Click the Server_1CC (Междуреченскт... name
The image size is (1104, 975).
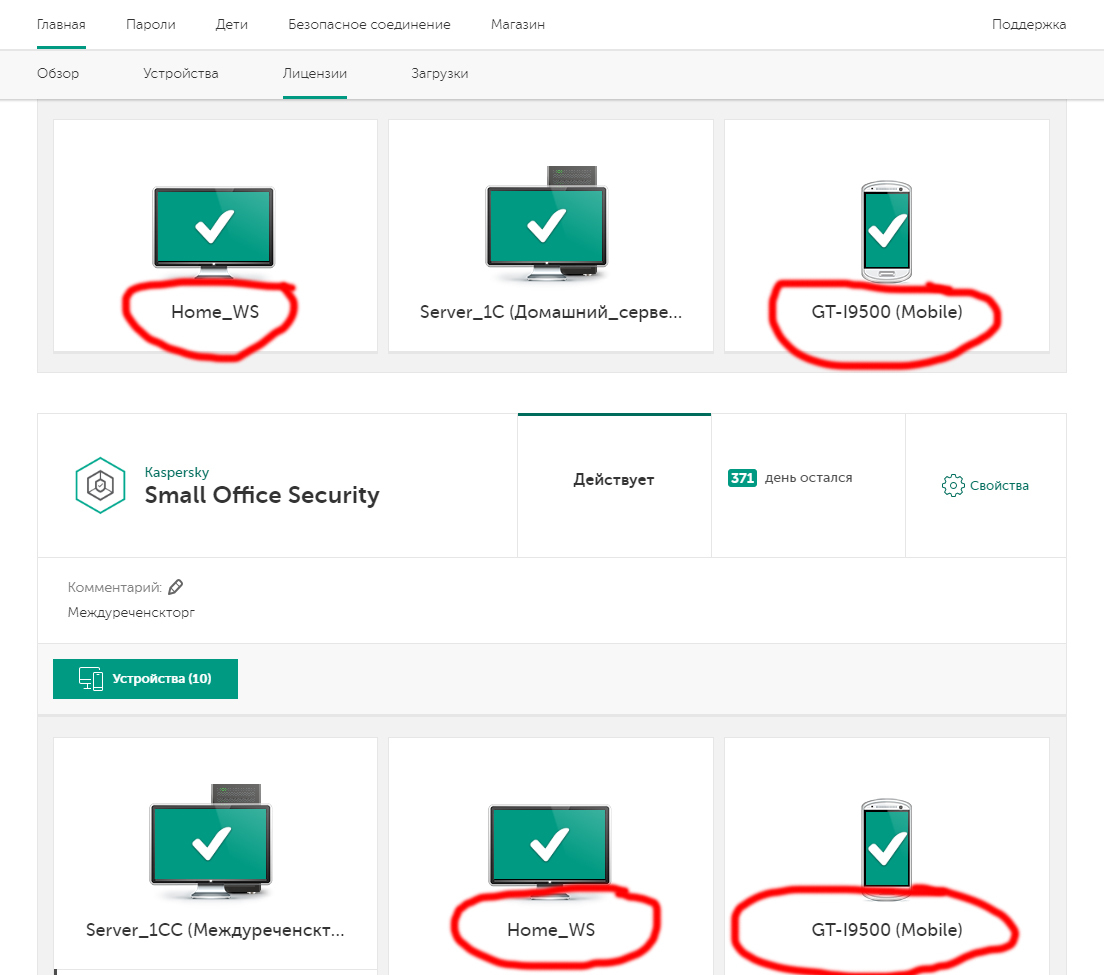pyautogui.click(x=215, y=930)
